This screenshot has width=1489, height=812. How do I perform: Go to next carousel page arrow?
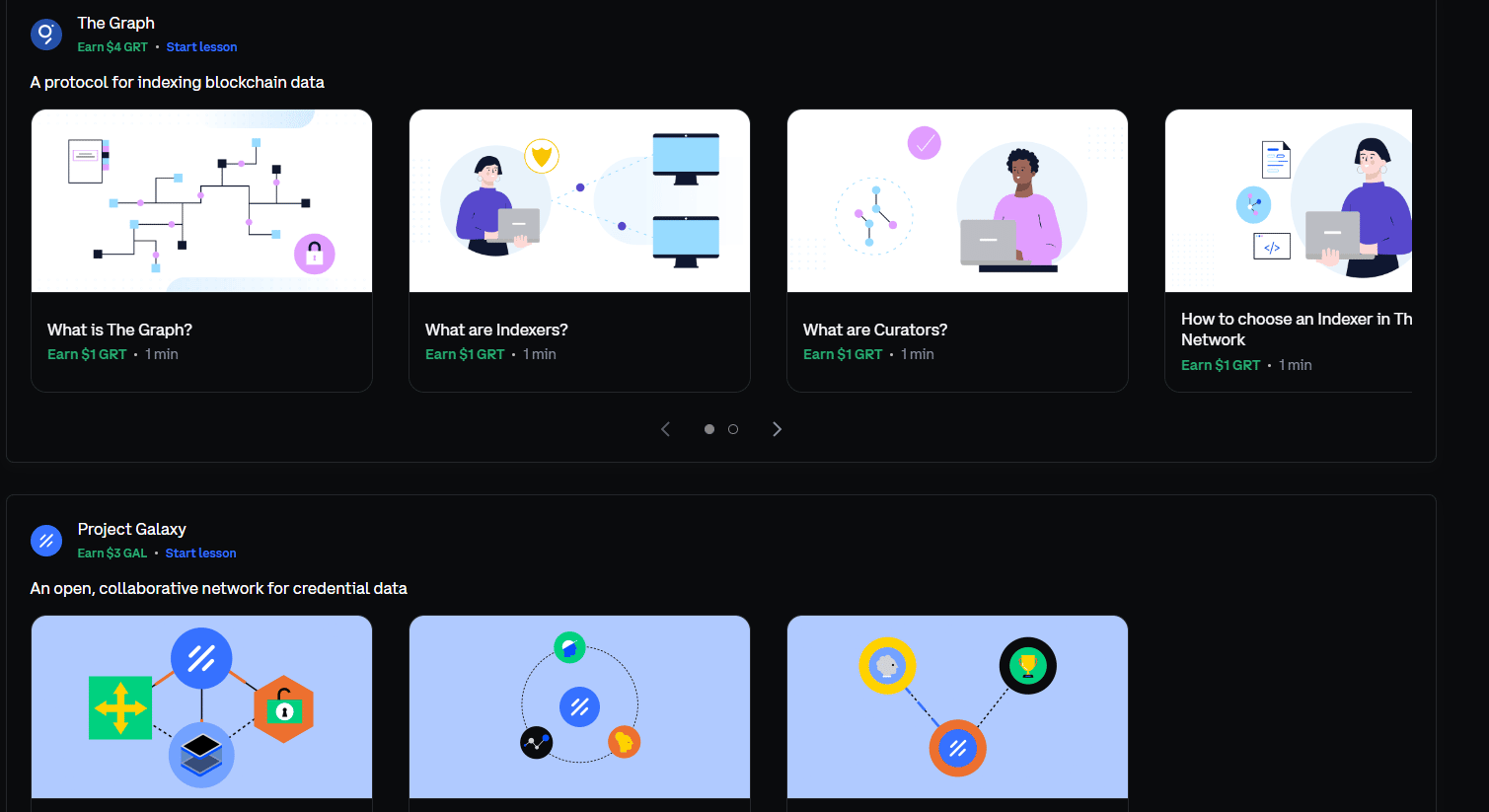(777, 429)
